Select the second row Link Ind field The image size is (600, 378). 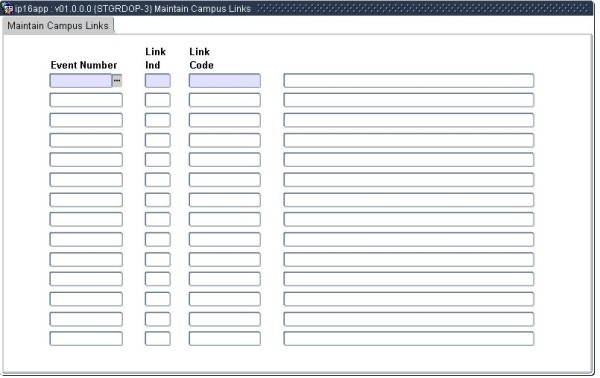coord(158,100)
